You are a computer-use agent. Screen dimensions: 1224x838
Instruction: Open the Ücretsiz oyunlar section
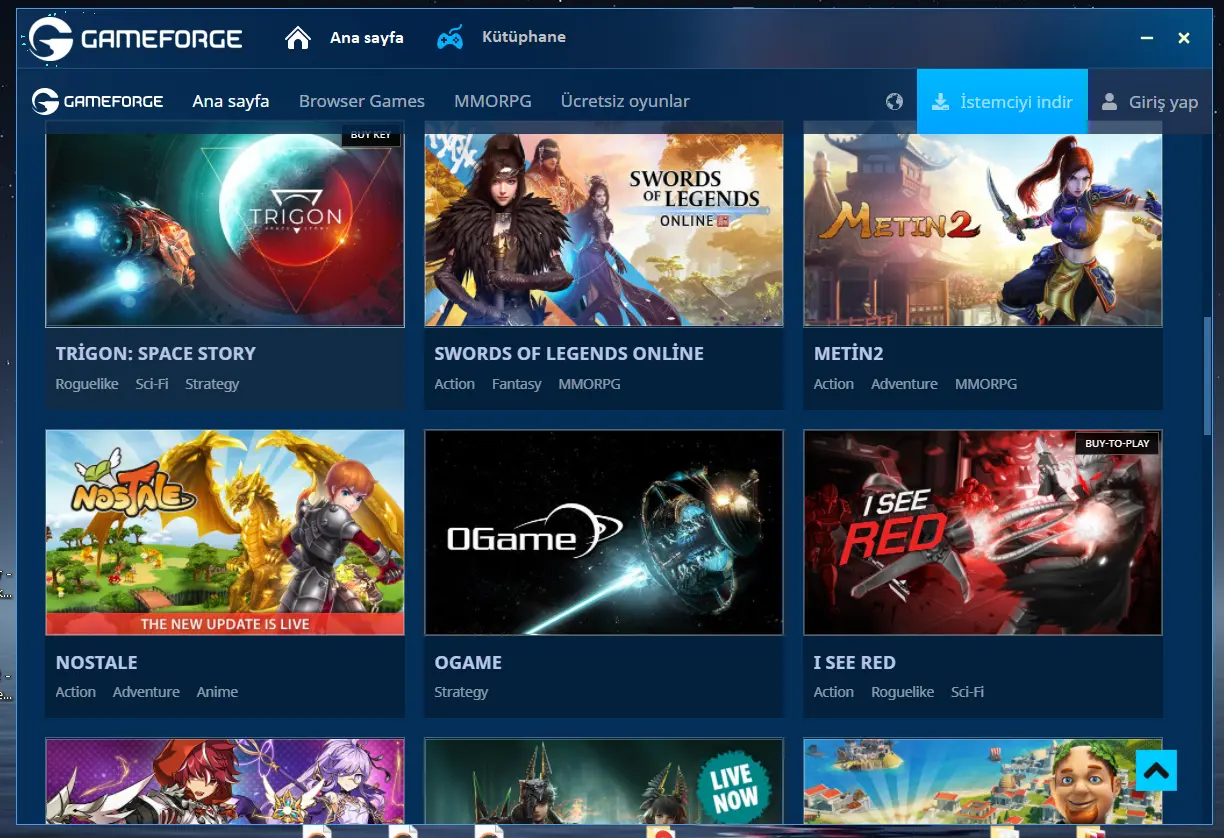click(625, 101)
